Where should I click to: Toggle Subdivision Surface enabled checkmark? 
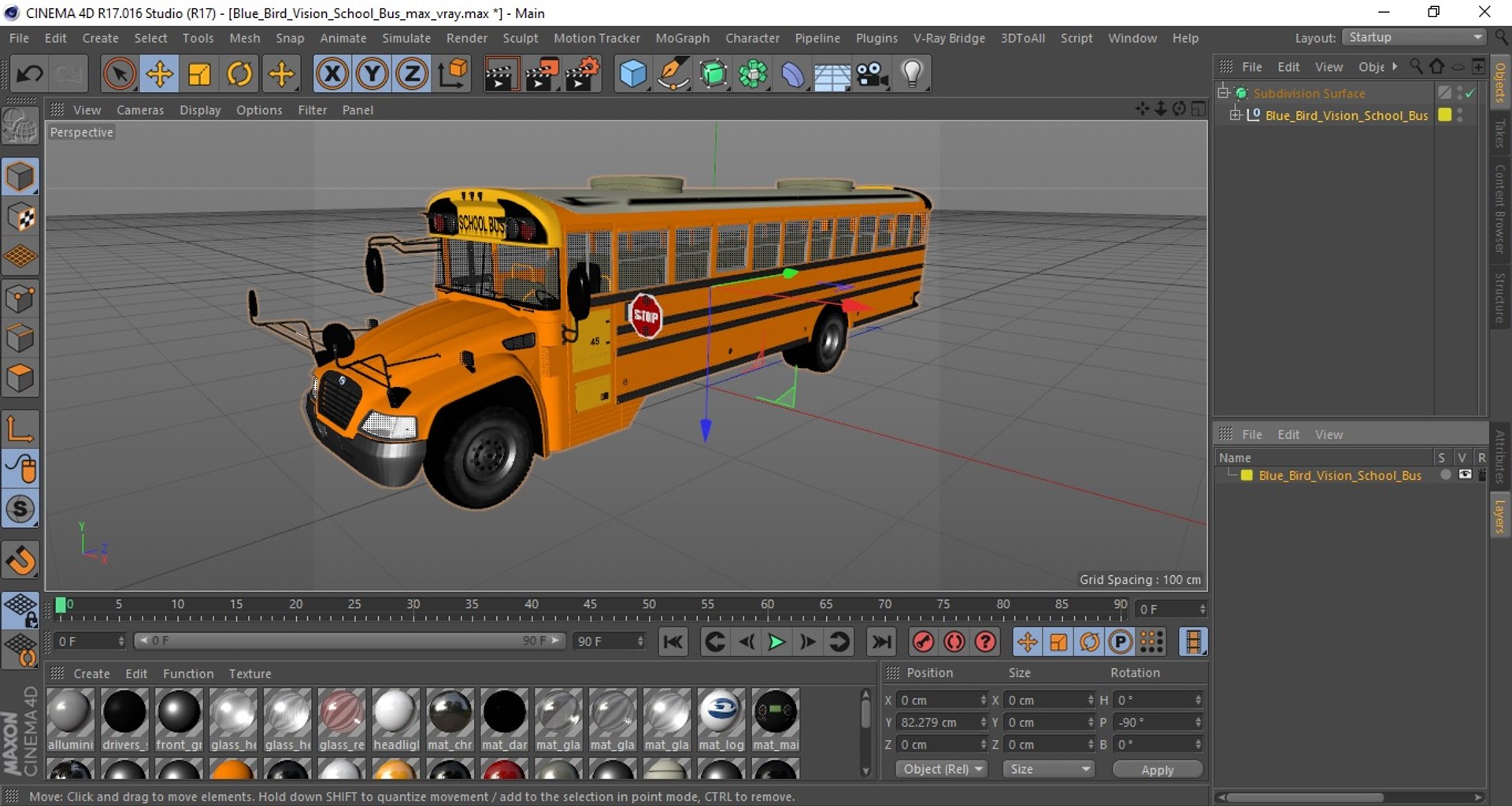tap(1470, 93)
